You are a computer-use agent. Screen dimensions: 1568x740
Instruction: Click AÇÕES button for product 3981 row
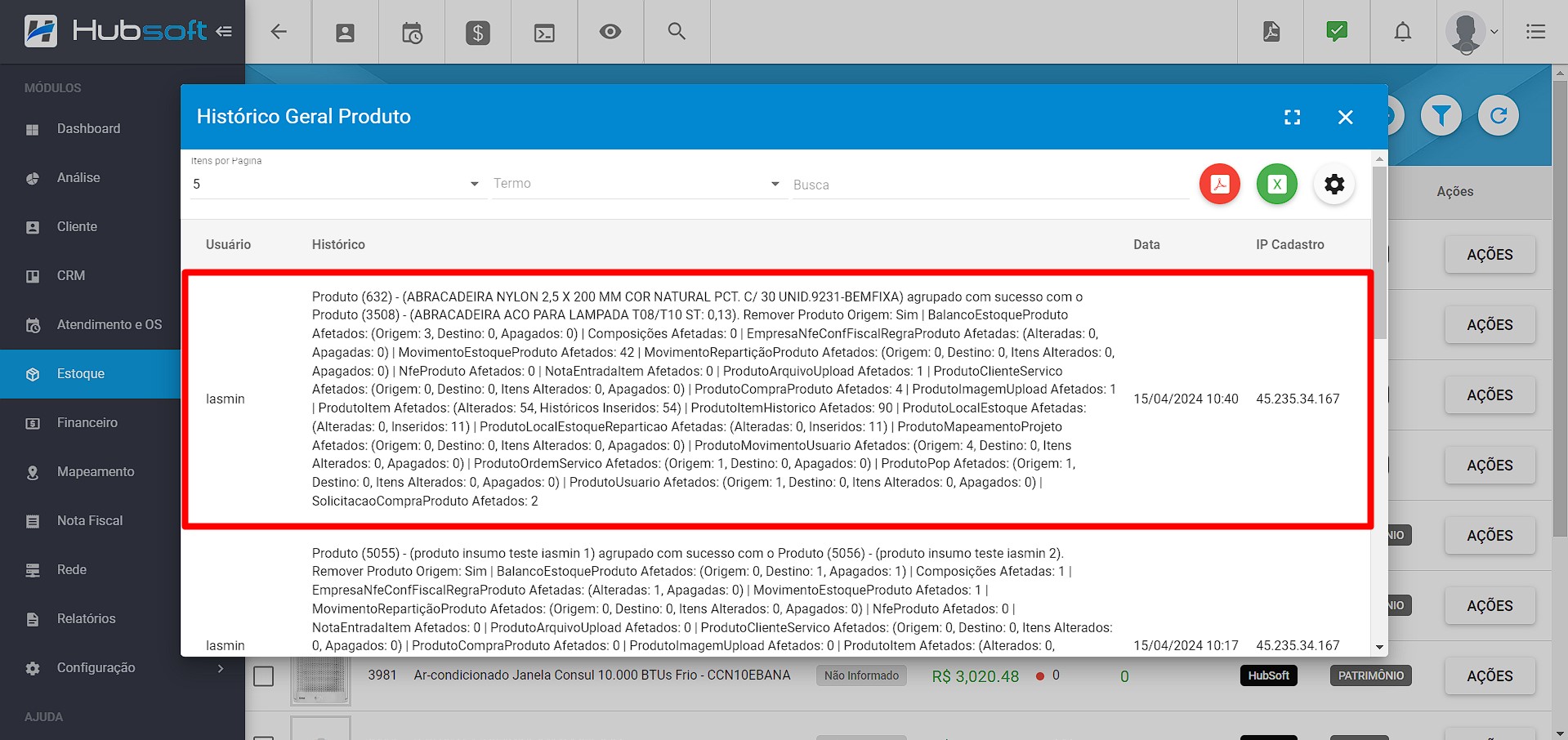coord(1490,676)
